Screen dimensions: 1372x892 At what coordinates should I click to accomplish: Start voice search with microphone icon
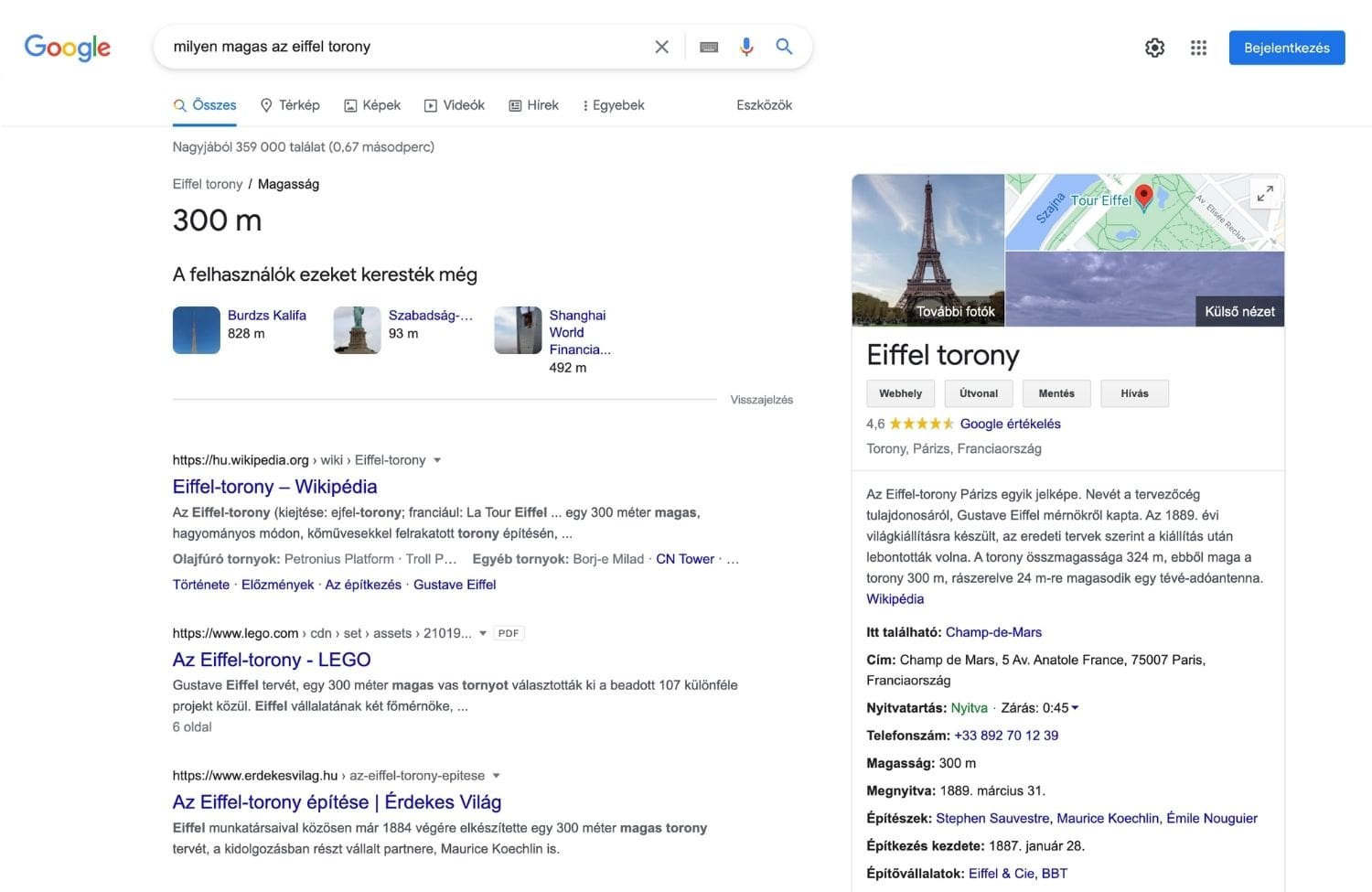coord(746,47)
